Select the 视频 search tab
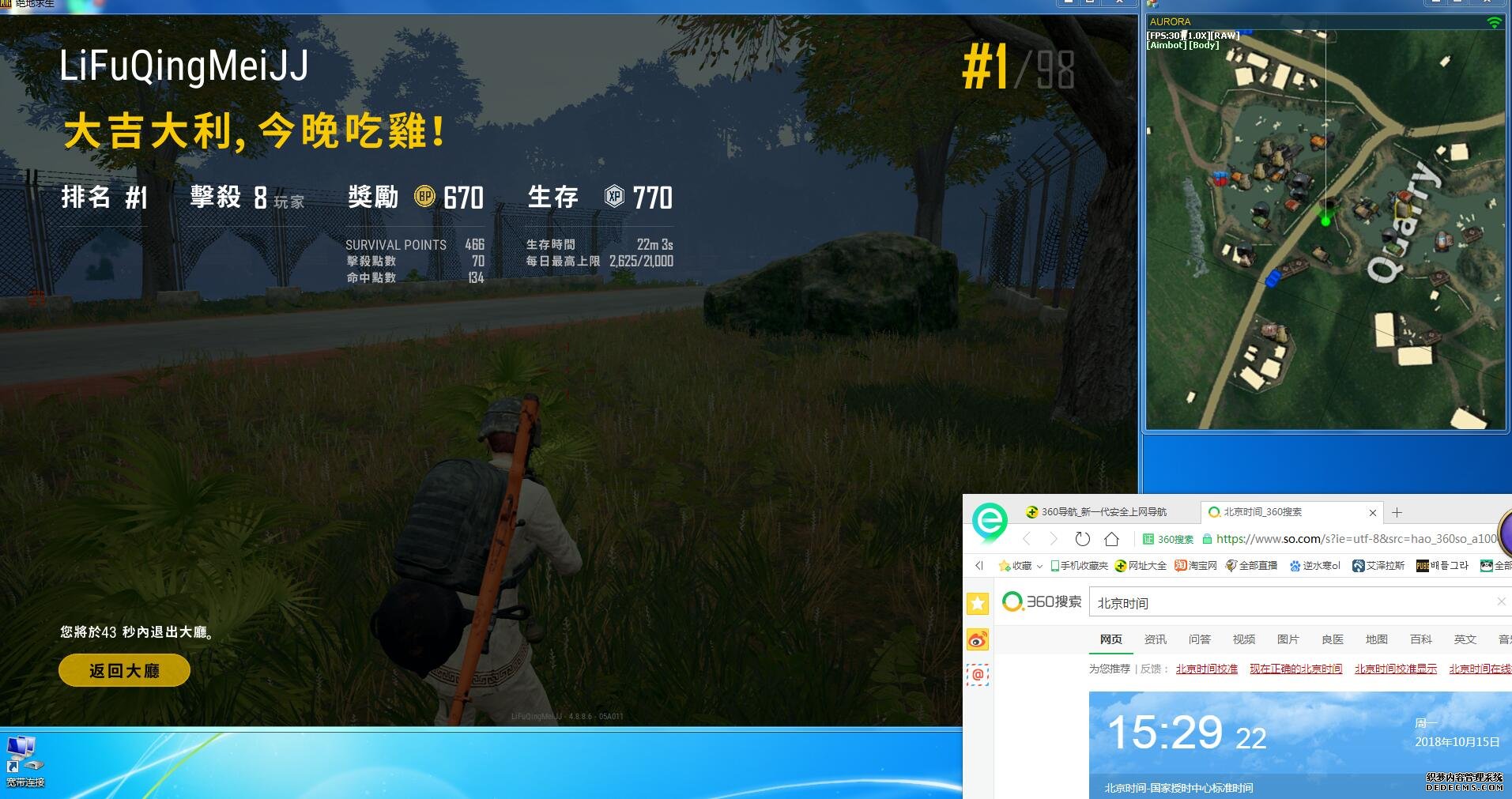This screenshot has width=1512, height=799. (1243, 639)
